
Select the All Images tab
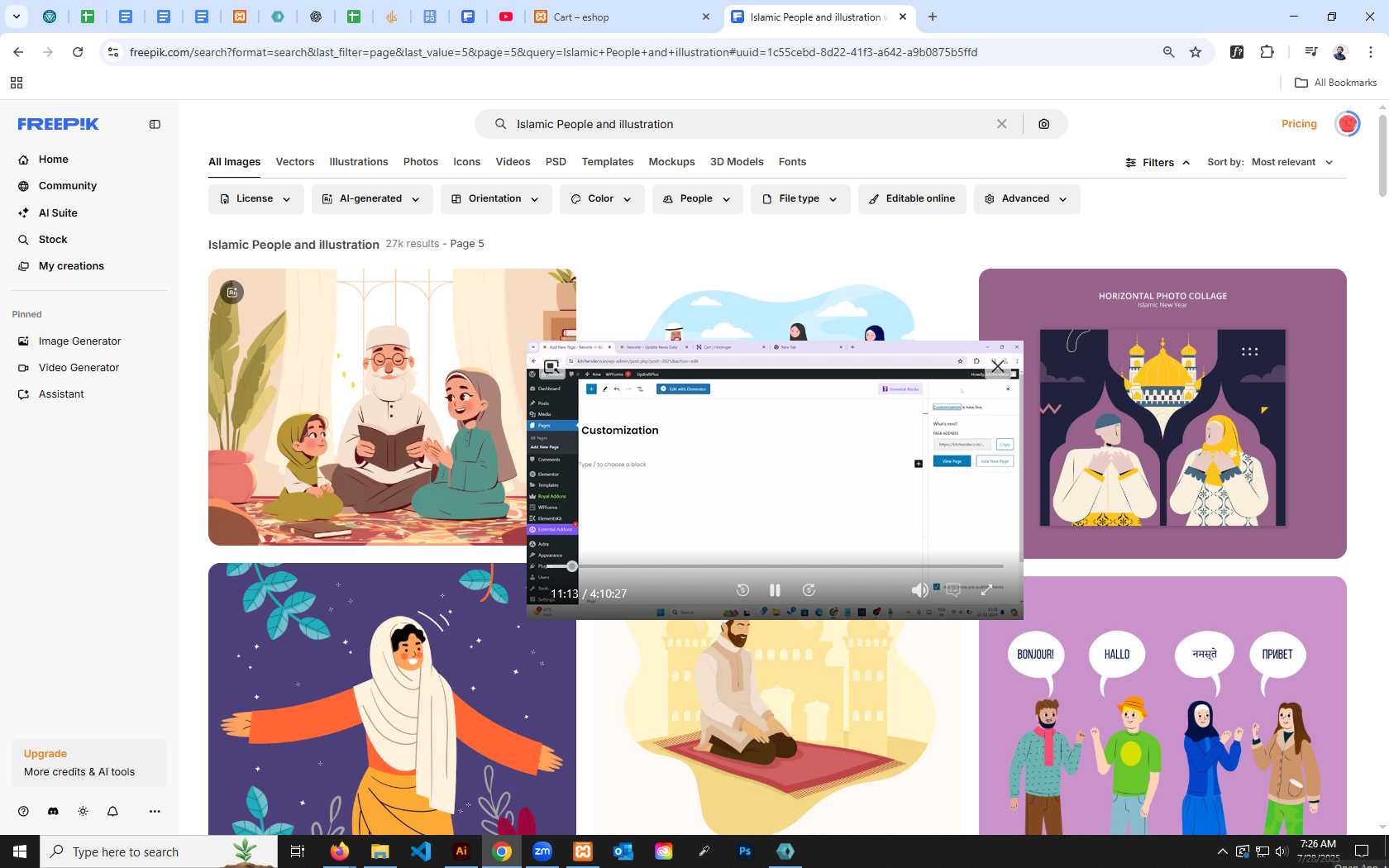pos(234,162)
